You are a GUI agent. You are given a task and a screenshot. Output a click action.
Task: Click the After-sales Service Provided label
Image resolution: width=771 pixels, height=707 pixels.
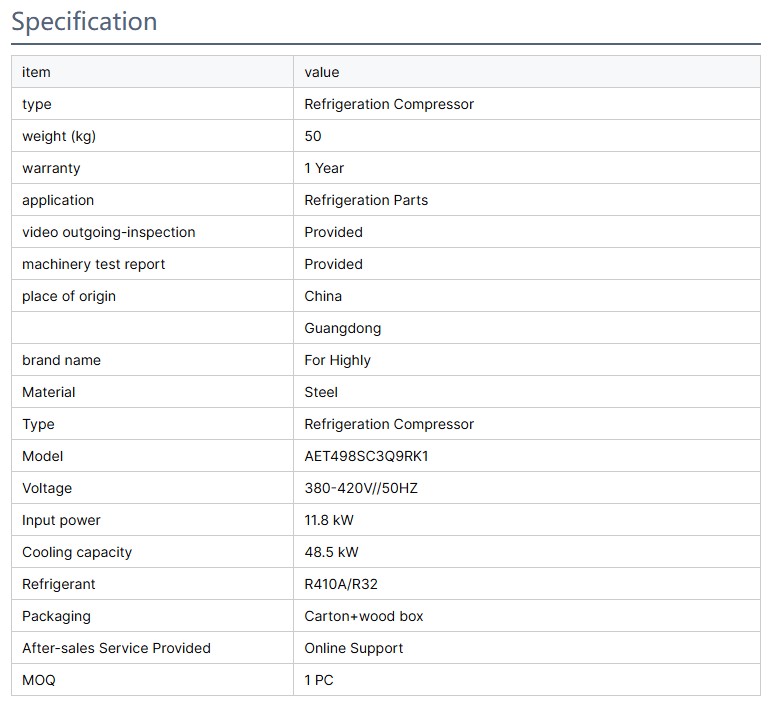tap(116, 648)
